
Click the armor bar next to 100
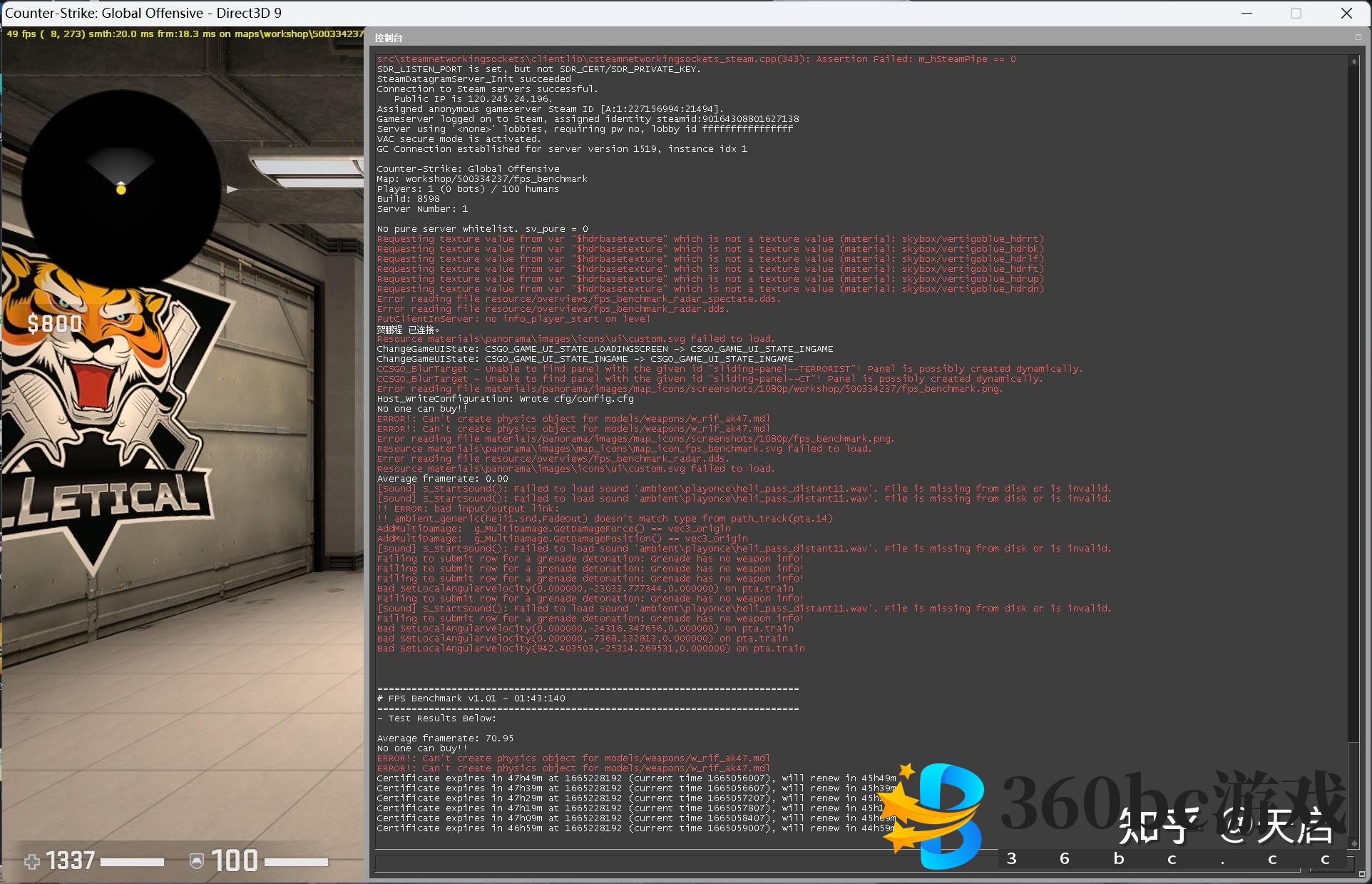point(296,862)
